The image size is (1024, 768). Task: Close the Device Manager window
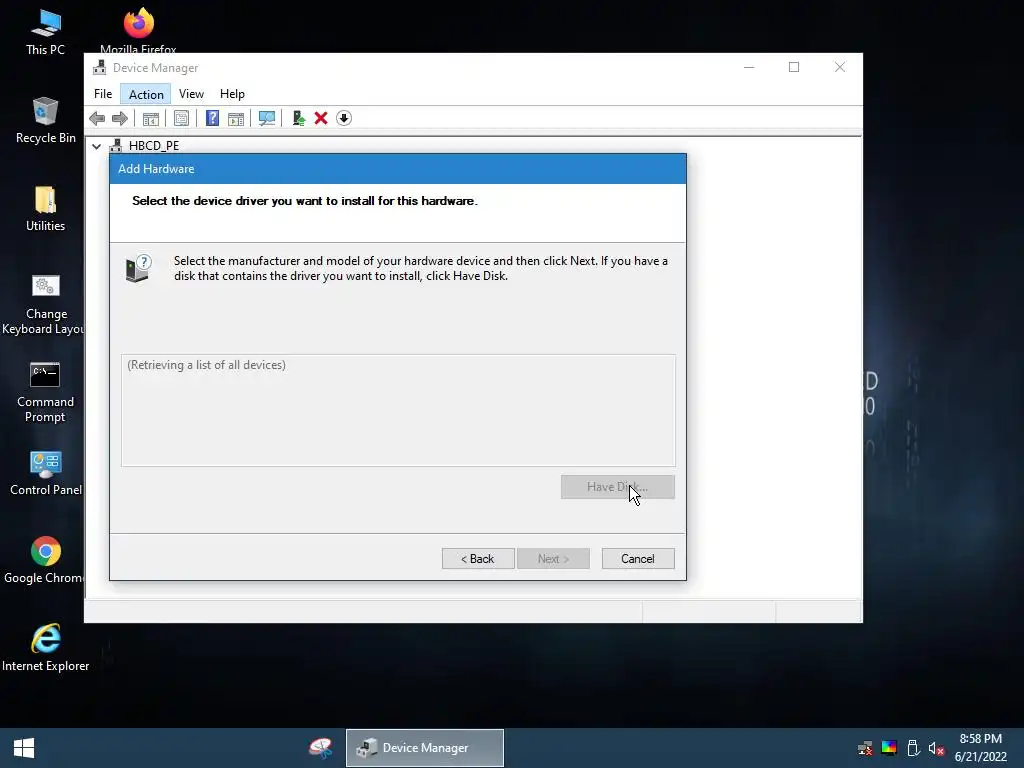840,67
